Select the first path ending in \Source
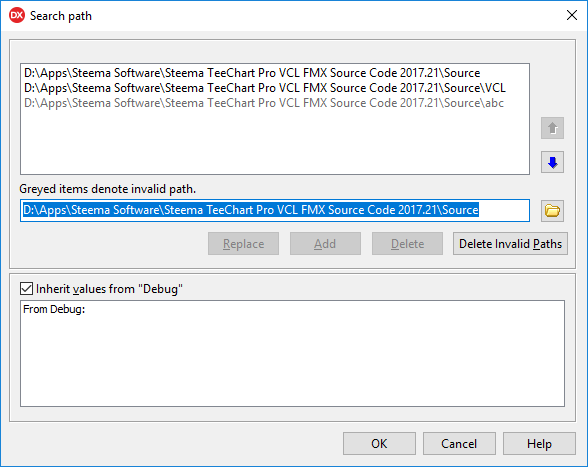The image size is (588, 467). coord(252,73)
